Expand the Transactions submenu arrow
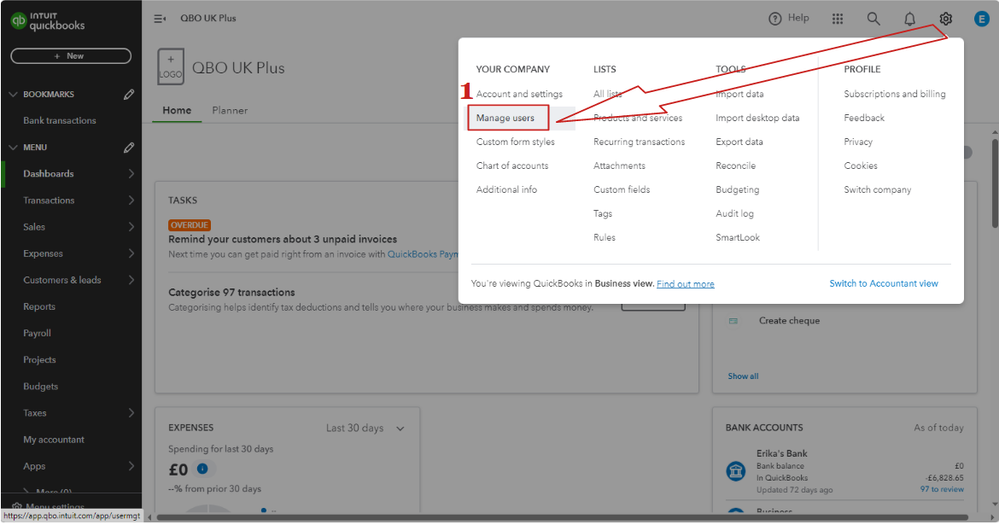The height and width of the screenshot is (524, 999). click(131, 200)
